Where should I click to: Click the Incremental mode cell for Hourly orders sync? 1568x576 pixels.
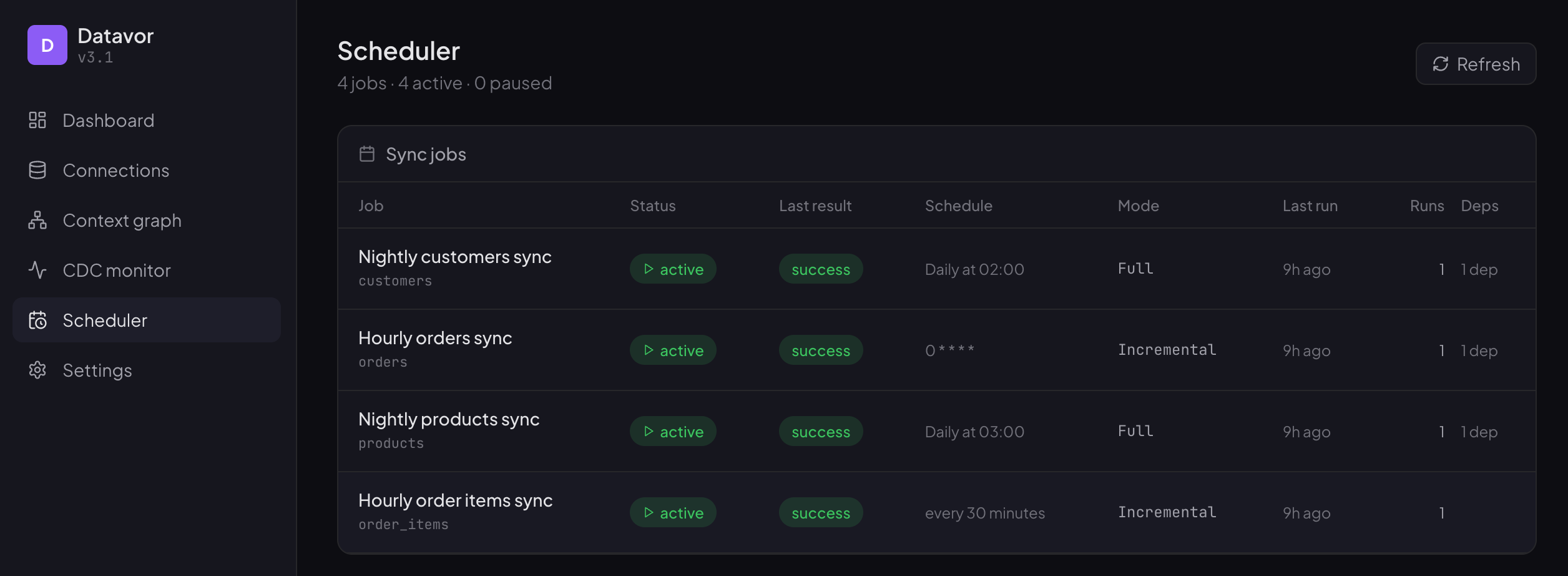pyautogui.click(x=1167, y=350)
